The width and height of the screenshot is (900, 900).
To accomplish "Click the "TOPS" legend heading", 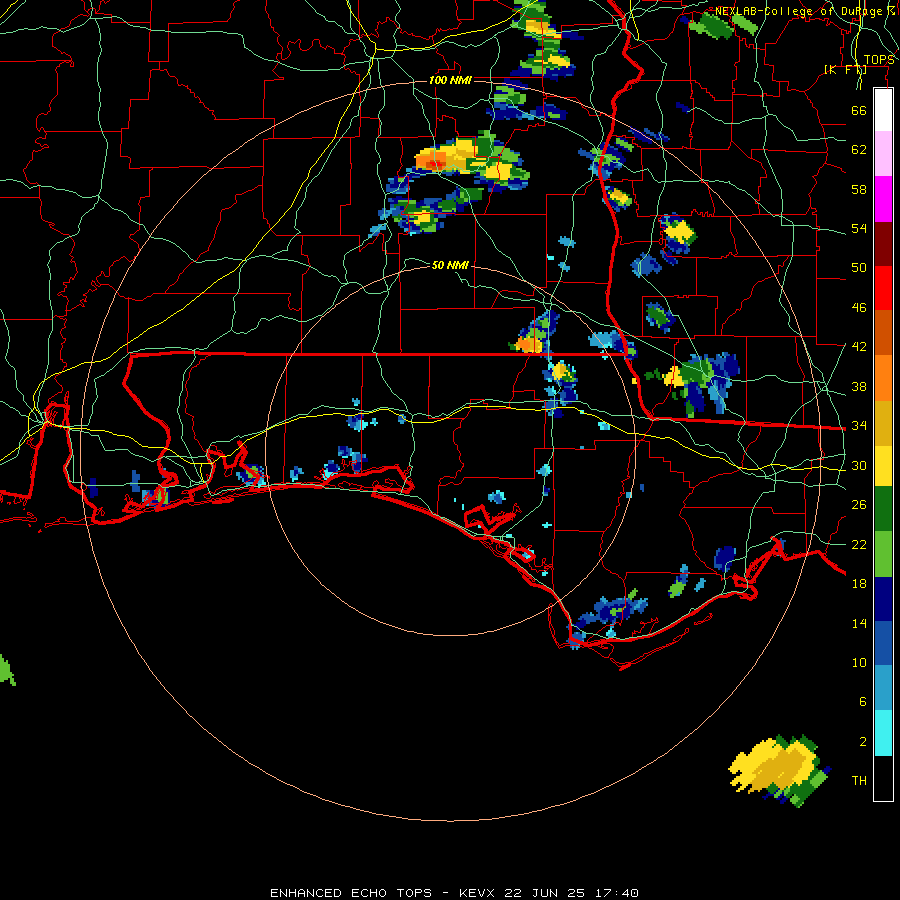I will click(x=879, y=60).
